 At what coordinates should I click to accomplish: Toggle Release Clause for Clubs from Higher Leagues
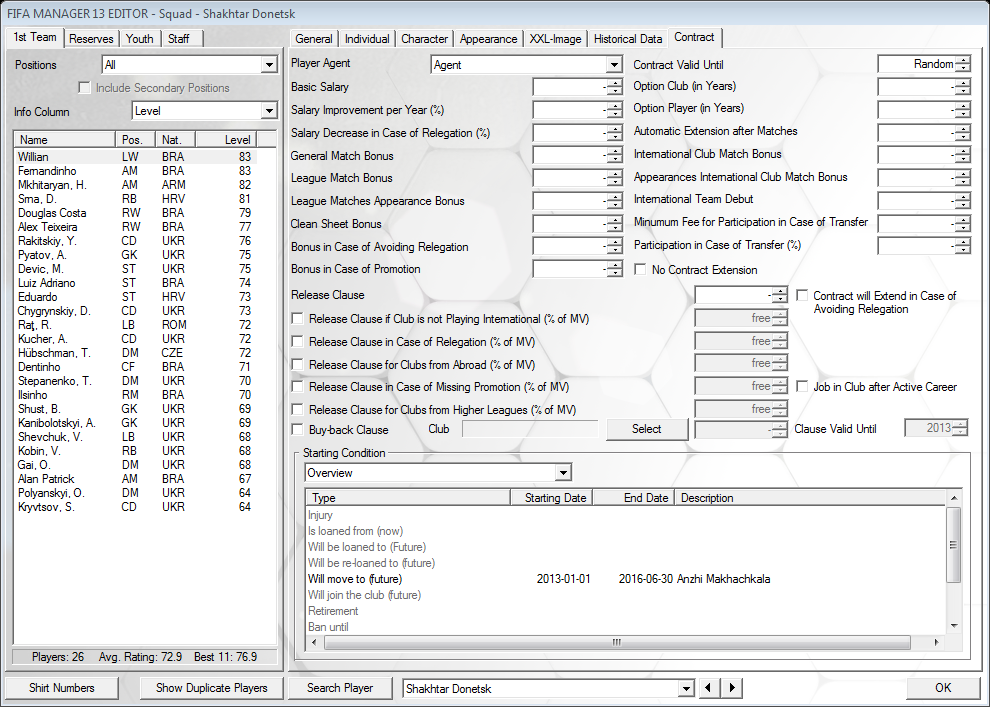[x=297, y=410]
